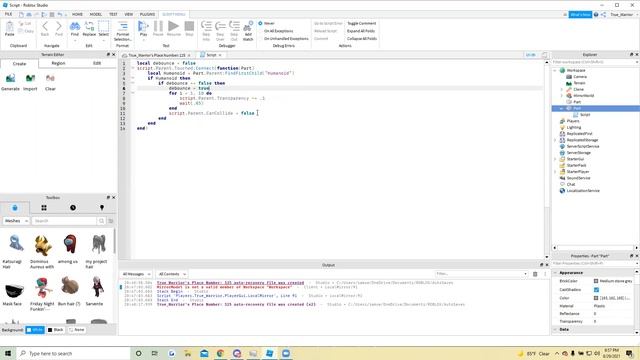Open the Meshes category dropdown
The height and width of the screenshot is (360, 640).
tap(16, 221)
